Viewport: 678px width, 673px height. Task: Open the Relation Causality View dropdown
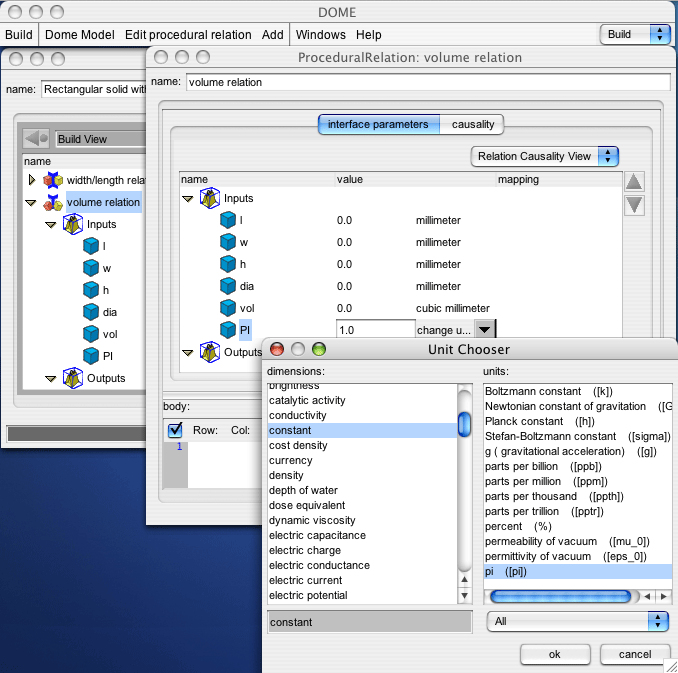544,156
